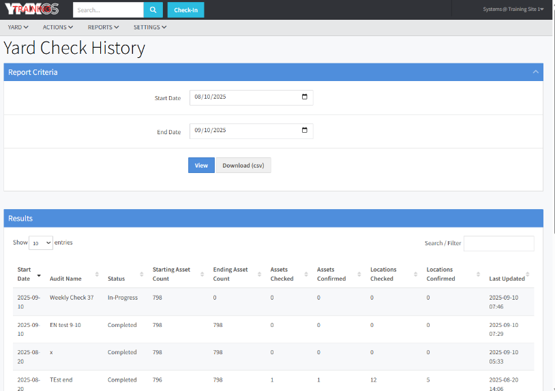Screen dimensions: 555x391
Task: Sort the Starting Asset Count column
Action: click(202, 274)
